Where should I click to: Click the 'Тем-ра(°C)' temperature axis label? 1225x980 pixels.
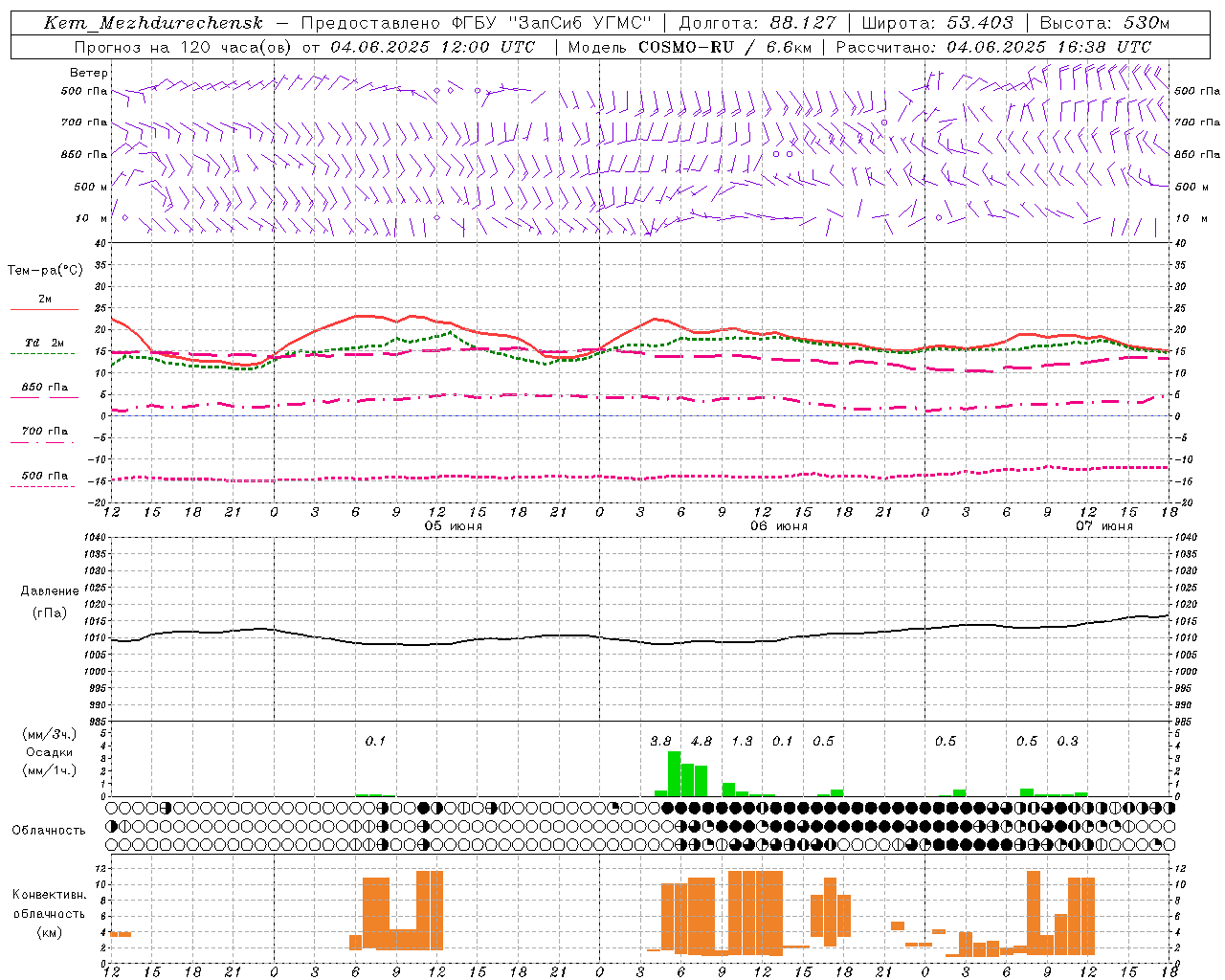coord(45,271)
